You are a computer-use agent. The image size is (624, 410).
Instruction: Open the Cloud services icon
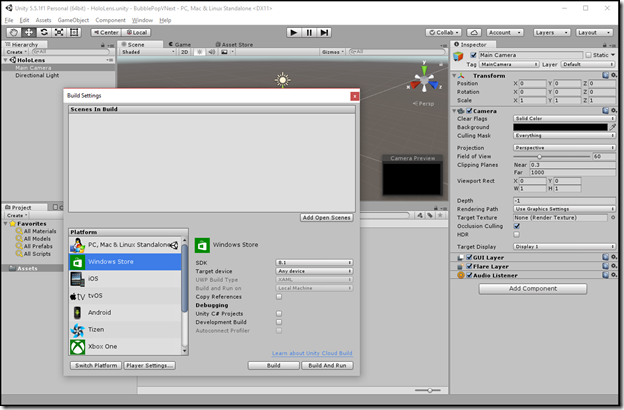pyautogui.click(x=474, y=33)
